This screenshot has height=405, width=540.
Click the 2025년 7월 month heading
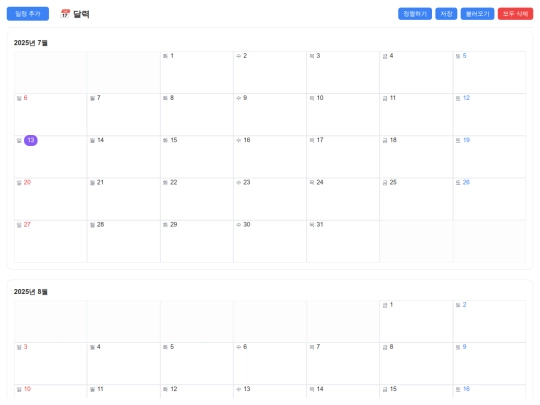[31, 43]
